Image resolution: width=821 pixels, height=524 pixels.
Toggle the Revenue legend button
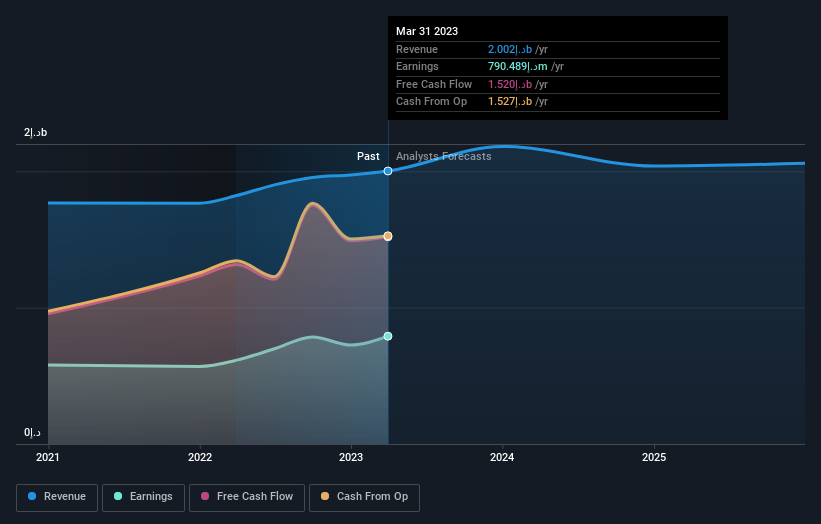tap(57, 497)
